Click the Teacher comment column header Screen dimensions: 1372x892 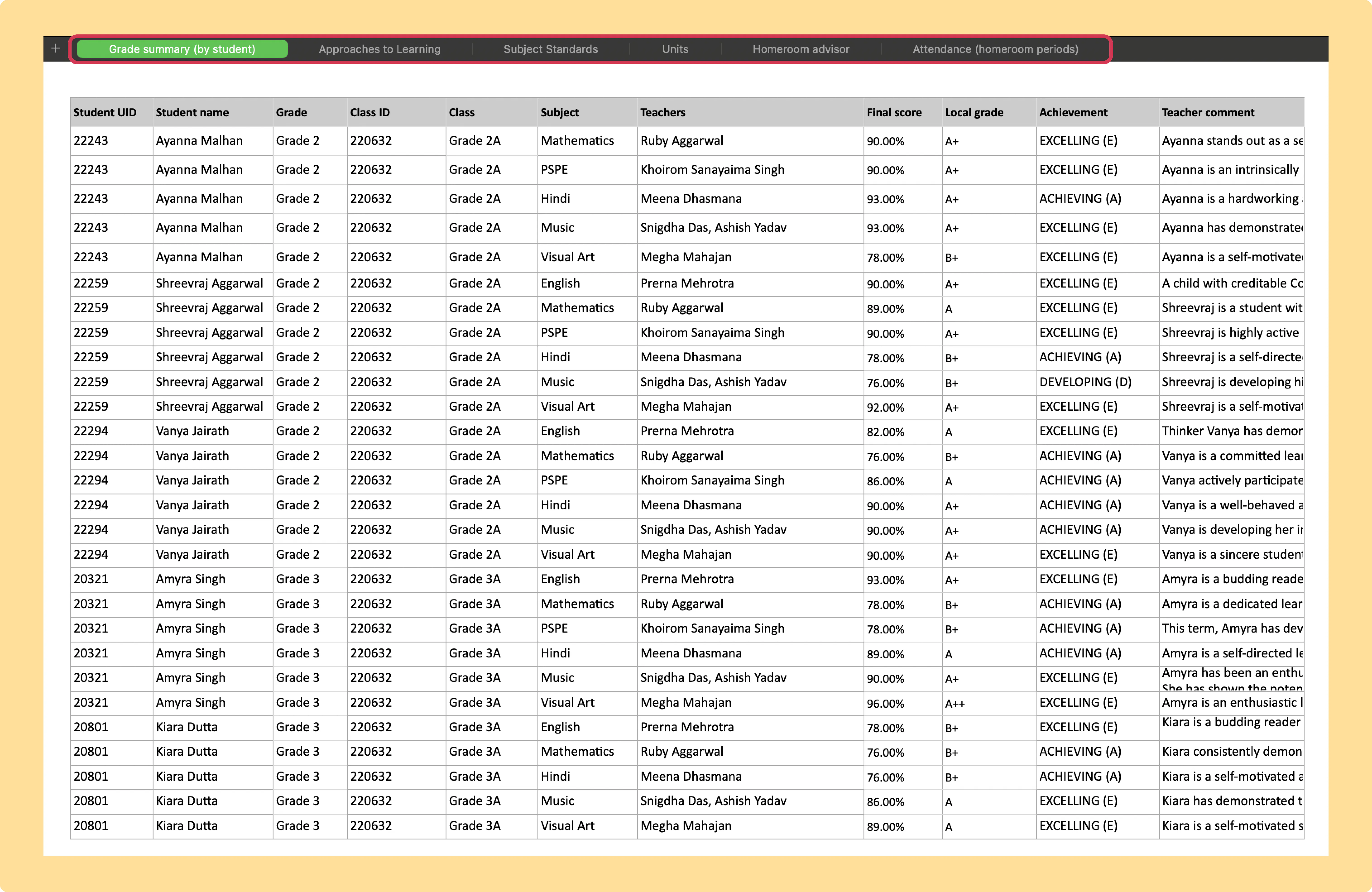click(x=1231, y=113)
